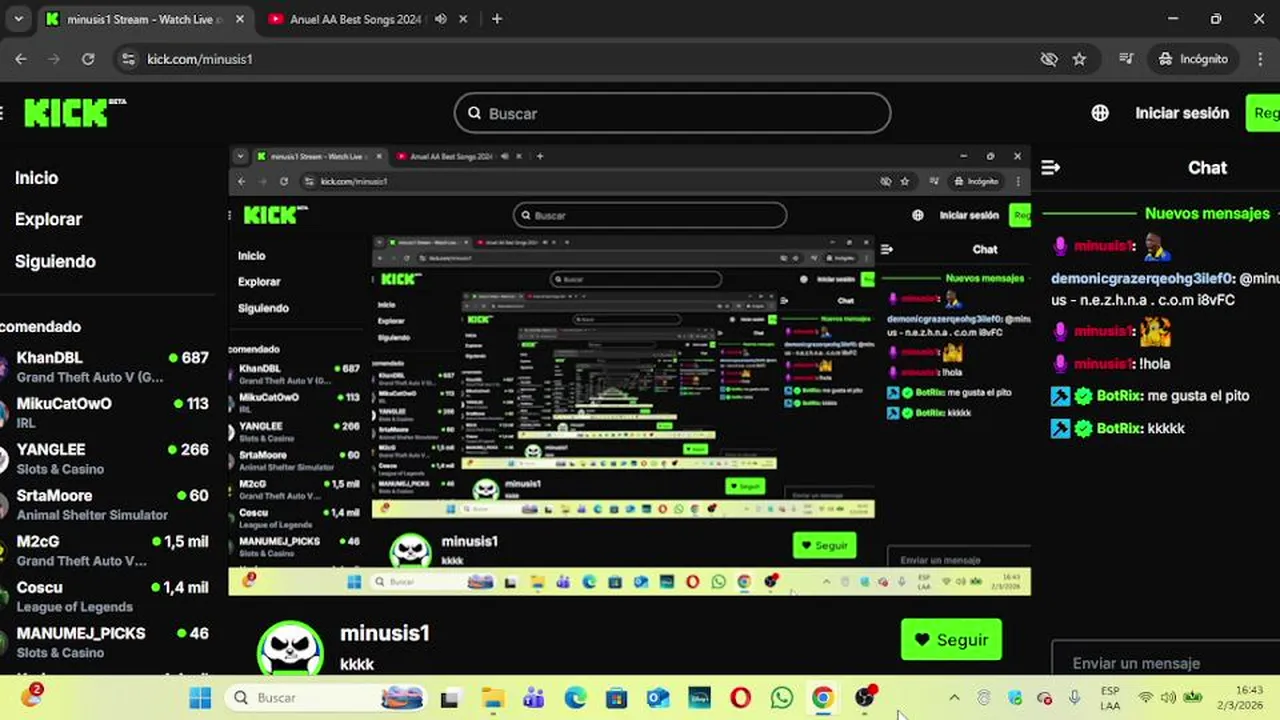This screenshot has height=720, width=1280.
Task: Jump to Nuevos mensajes in chat
Action: pos(1206,213)
